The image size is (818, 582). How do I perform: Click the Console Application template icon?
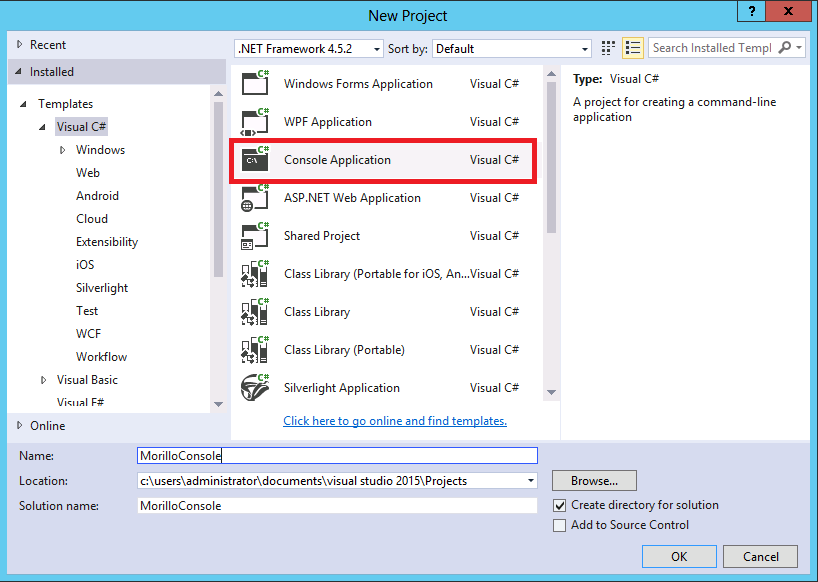click(x=255, y=160)
